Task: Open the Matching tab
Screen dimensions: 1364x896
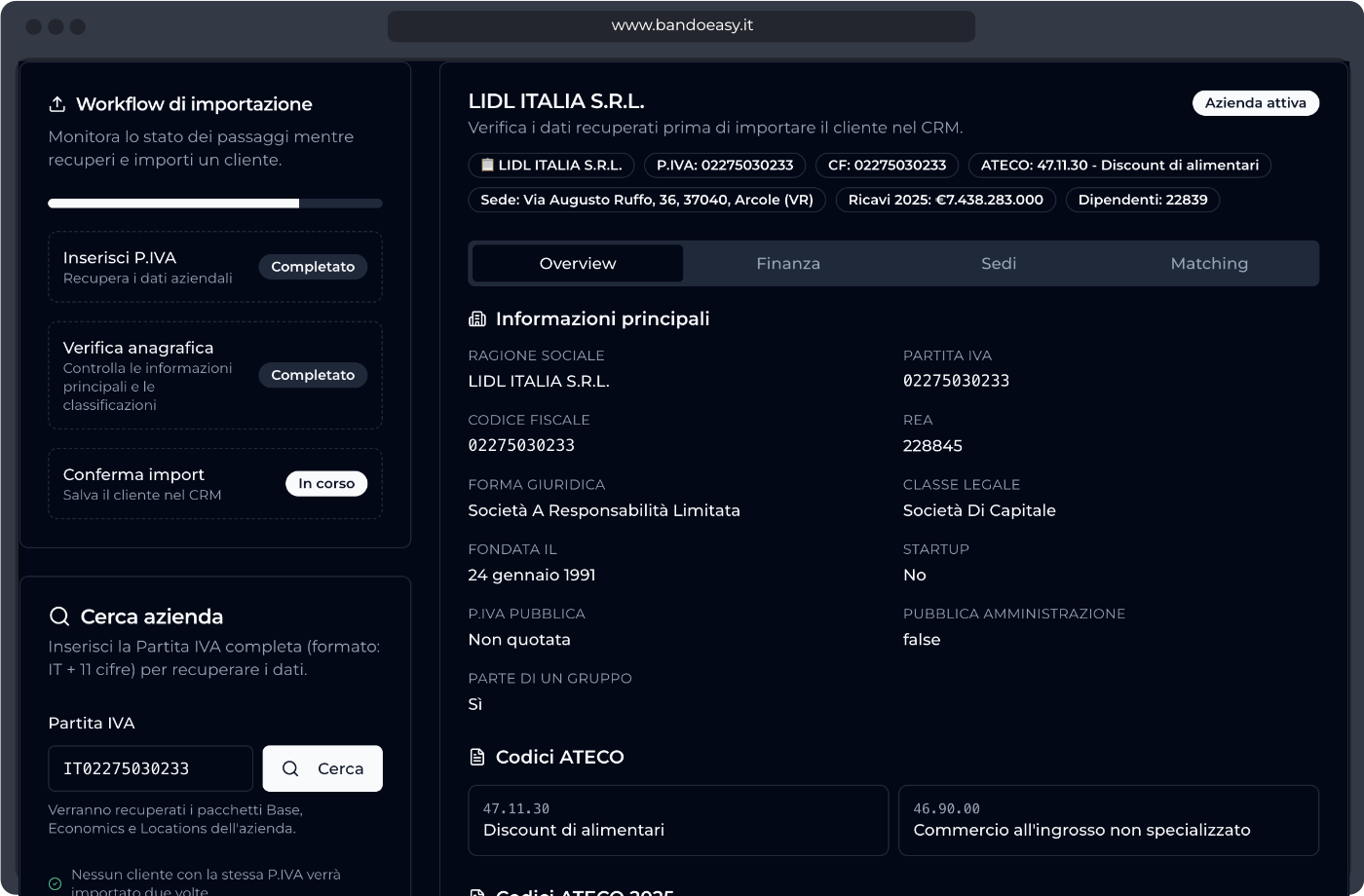Action: [1209, 264]
